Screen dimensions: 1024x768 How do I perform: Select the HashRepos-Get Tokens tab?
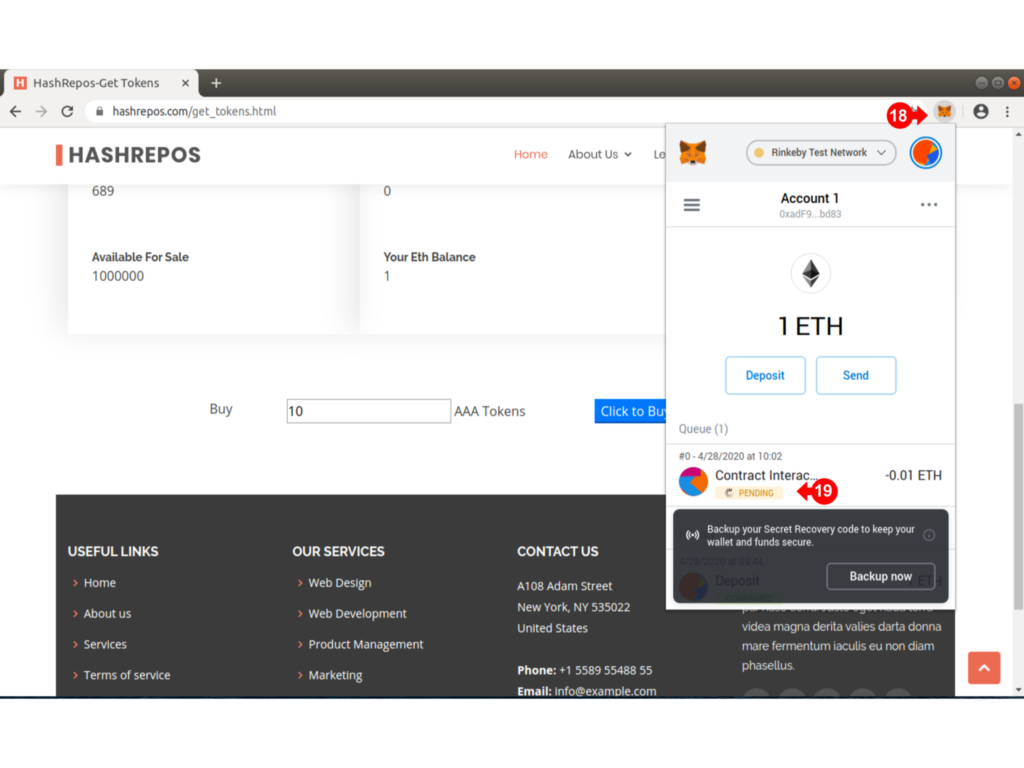(x=101, y=83)
